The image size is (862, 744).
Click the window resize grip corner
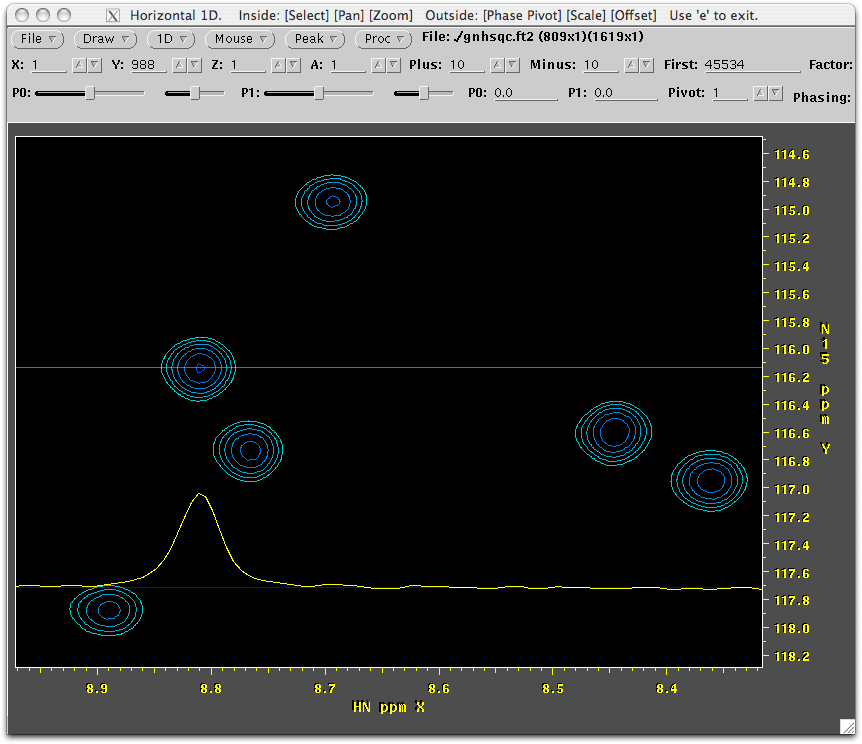pyautogui.click(x=848, y=727)
